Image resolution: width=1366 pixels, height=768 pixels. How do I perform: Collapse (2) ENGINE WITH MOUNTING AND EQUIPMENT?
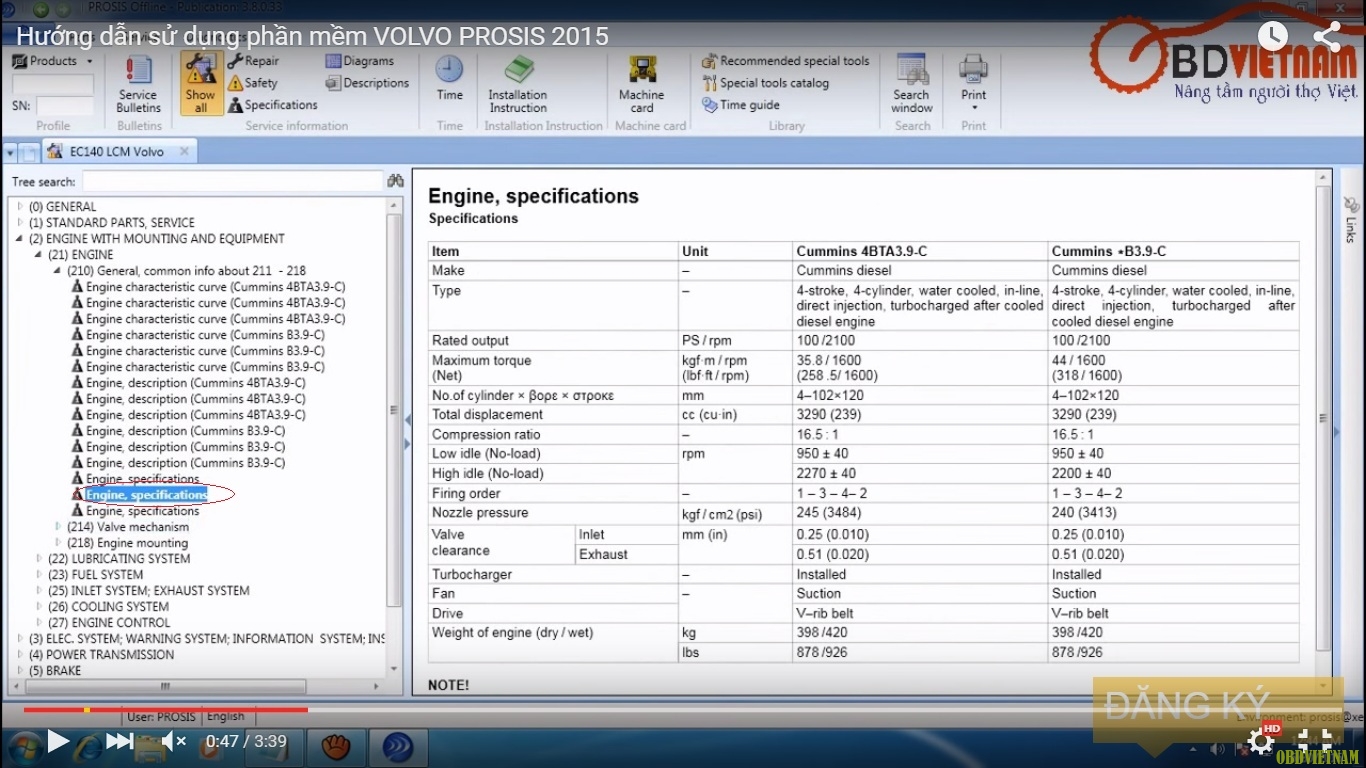click(x=19, y=239)
